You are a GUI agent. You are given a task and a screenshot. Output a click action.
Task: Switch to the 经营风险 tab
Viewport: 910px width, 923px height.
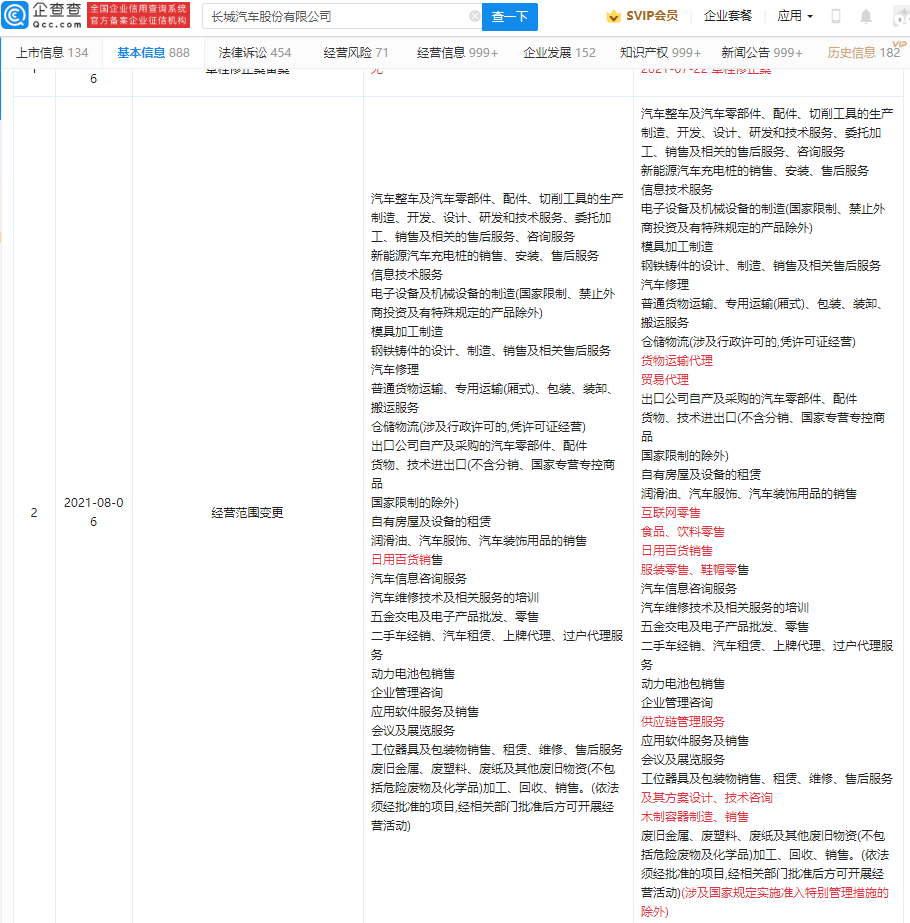(x=356, y=52)
